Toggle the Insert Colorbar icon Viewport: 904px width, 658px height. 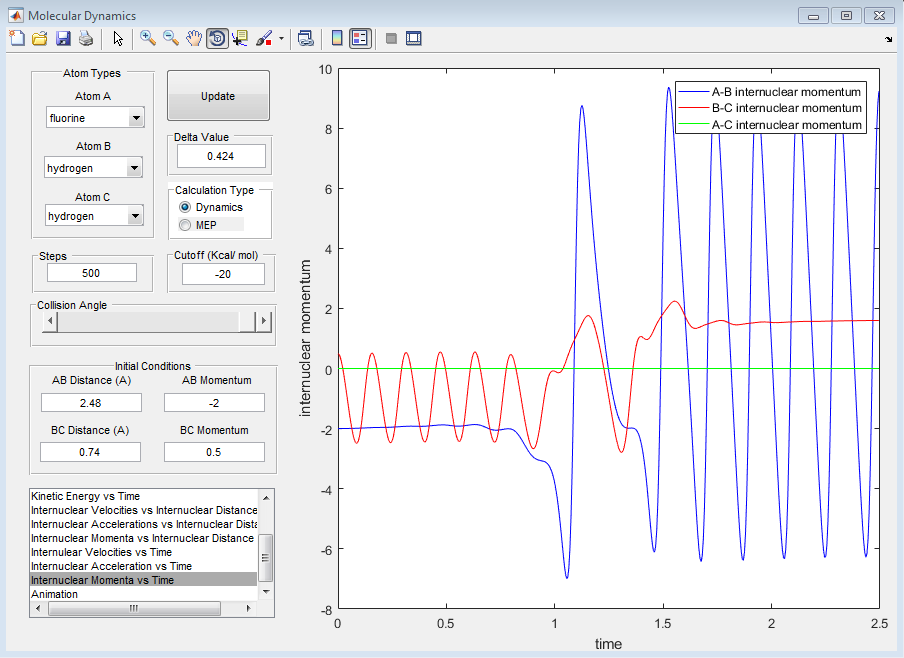[x=337, y=39]
